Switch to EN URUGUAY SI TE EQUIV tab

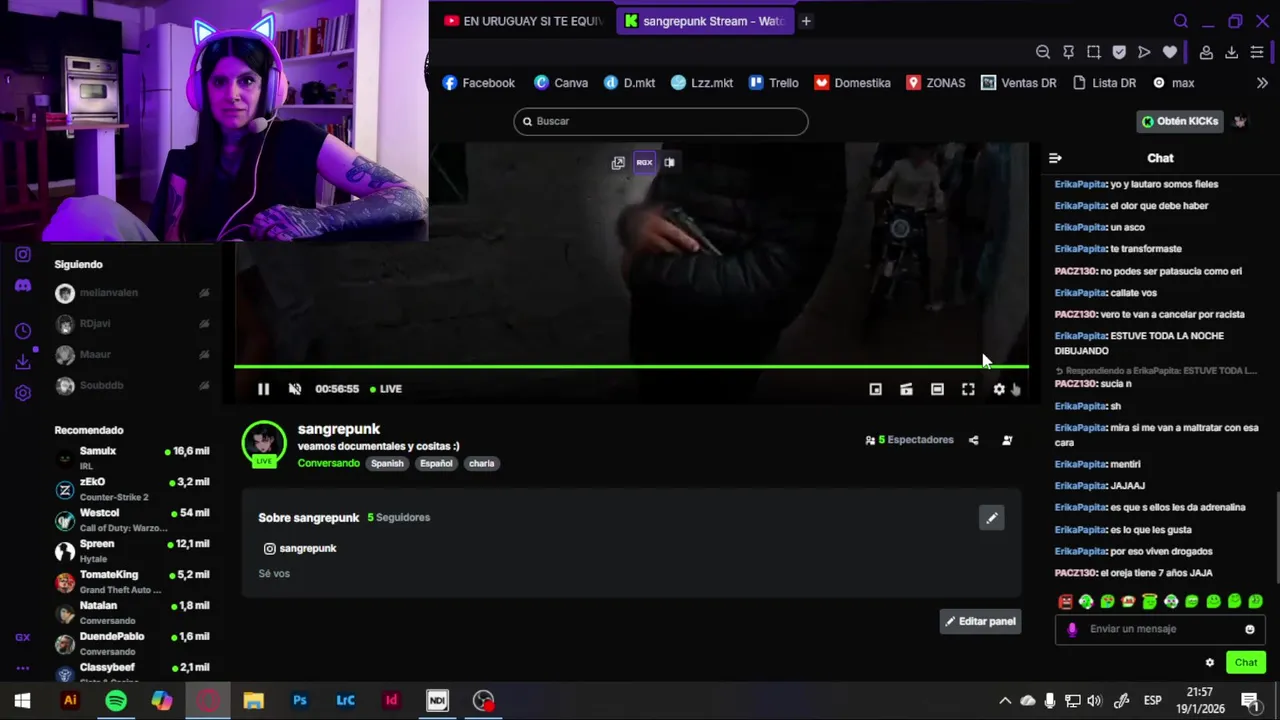point(522,21)
